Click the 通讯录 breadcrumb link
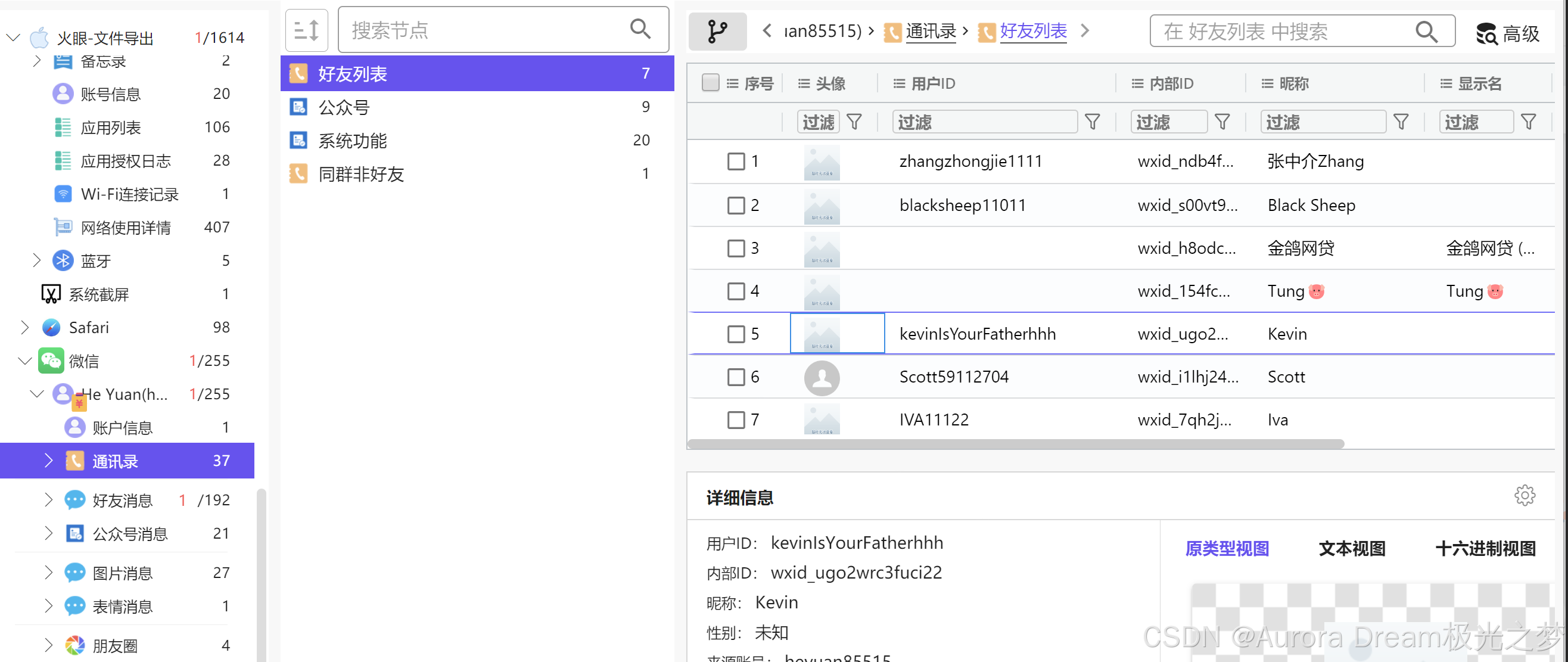Image resolution: width=1568 pixels, height=662 pixels. point(930,31)
